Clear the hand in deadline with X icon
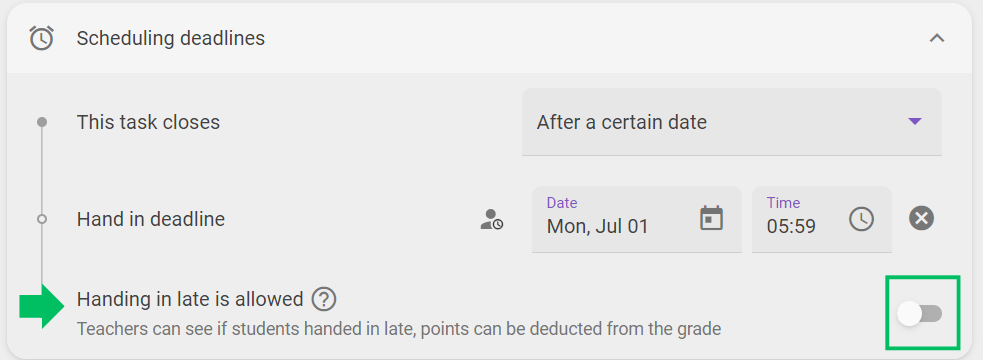This screenshot has width=983, height=360. 921,218
